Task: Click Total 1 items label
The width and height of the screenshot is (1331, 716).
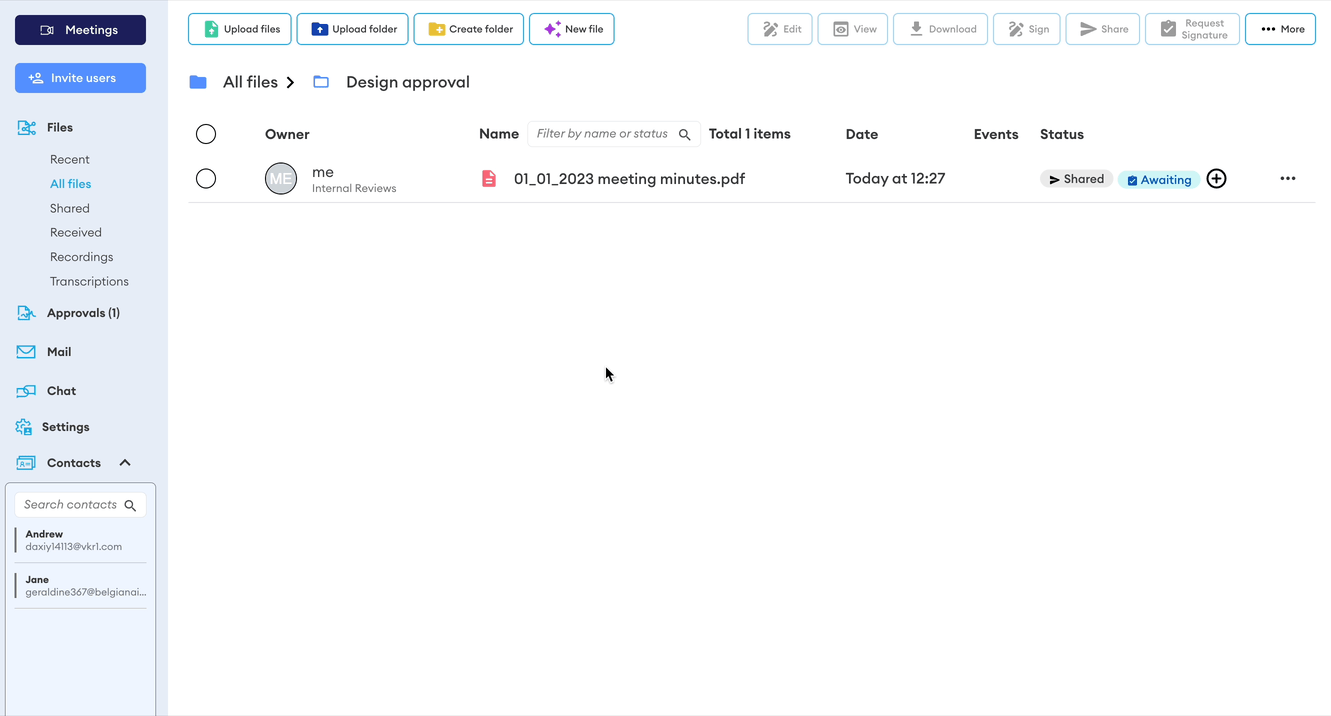Action: pos(750,134)
